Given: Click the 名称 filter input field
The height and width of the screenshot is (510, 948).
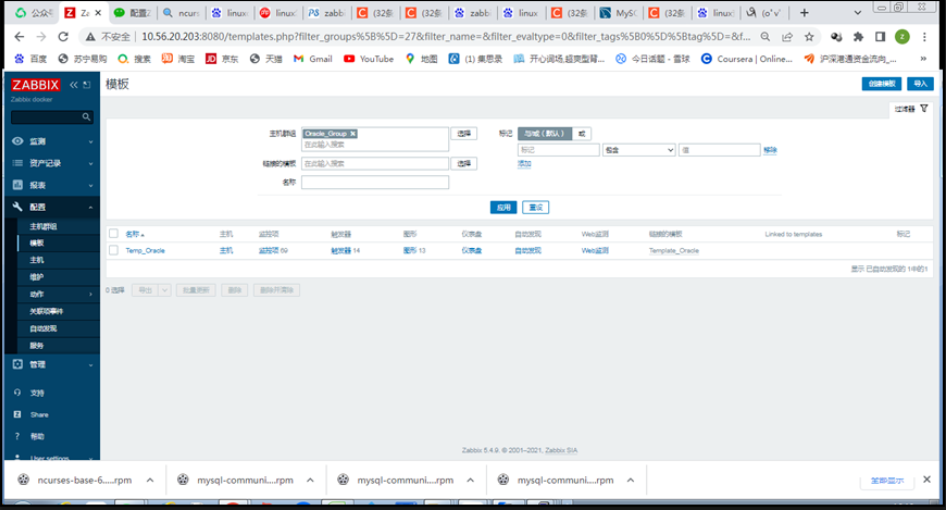Looking at the screenshot, I should [375, 182].
